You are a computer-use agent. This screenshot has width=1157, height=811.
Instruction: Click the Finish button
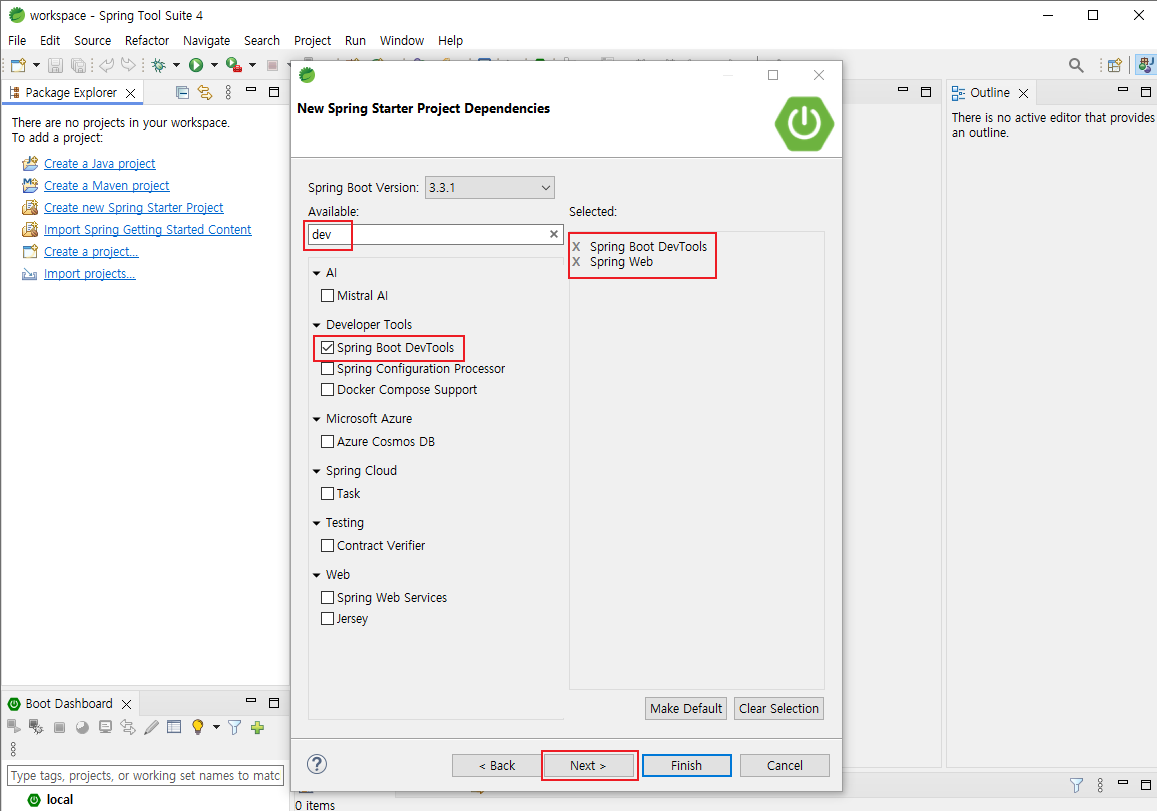686,765
